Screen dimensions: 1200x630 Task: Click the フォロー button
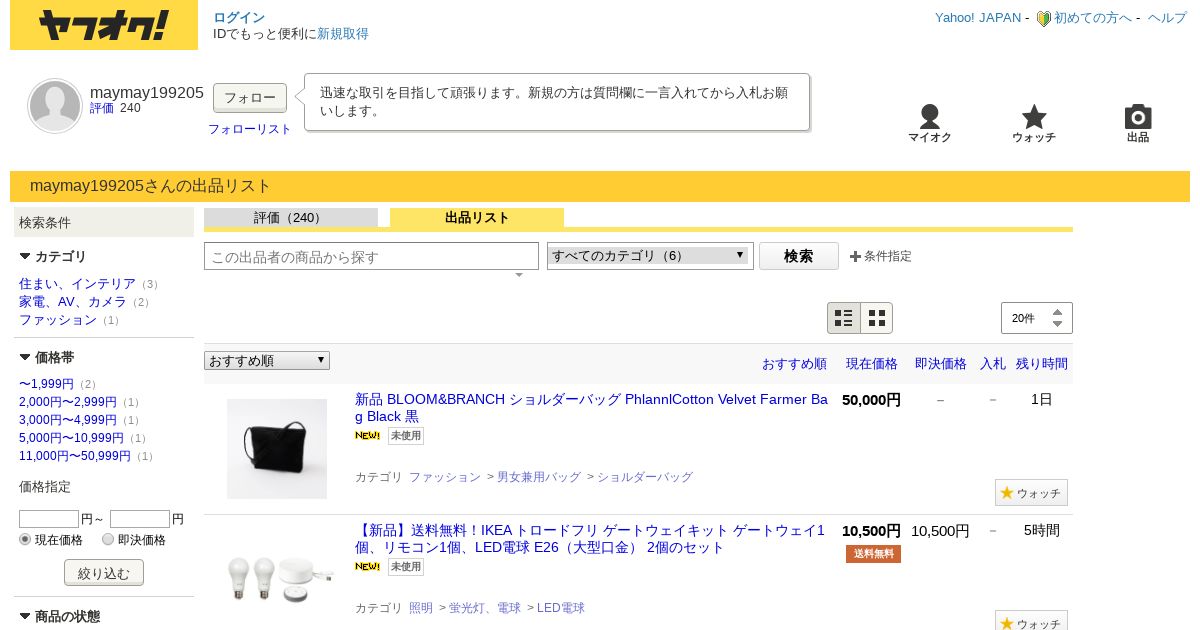250,98
